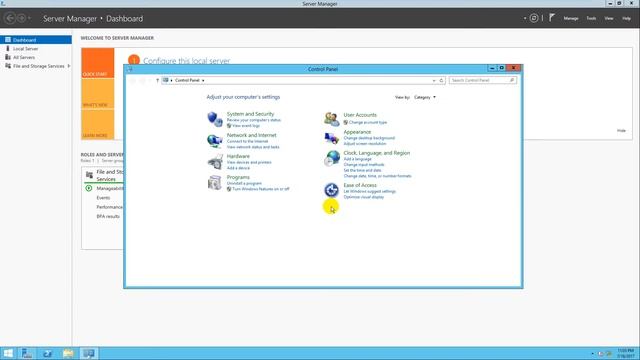Click the Appearance monitor icon
Image resolution: width=640 pixels, height=360 pixels.
[331, 138]
